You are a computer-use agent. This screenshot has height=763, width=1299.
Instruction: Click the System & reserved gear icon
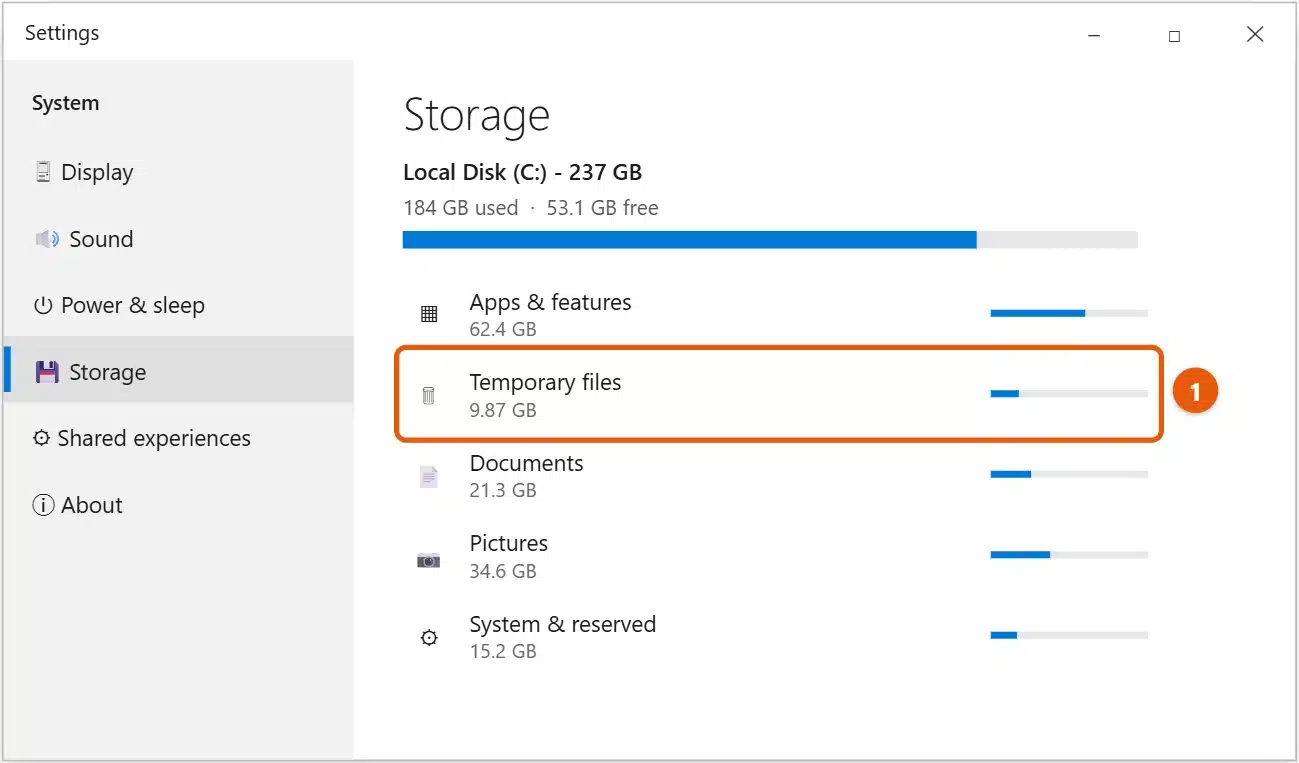click(429, 638)
